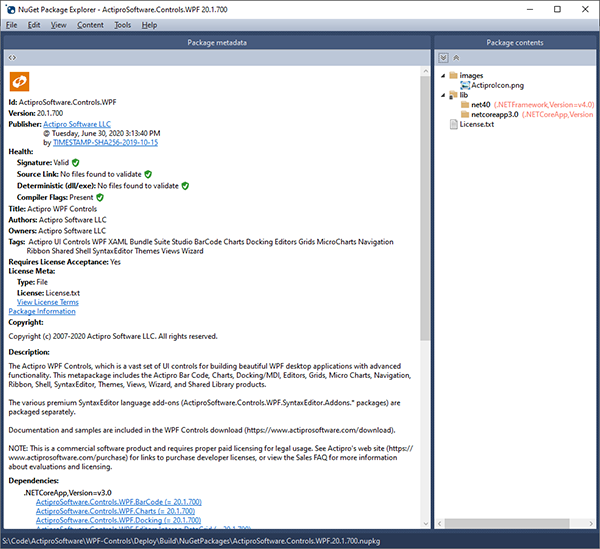Click the metadata scrollbar thumb
This screenshot has height=549, width=600.
click(x=425, y=208)
